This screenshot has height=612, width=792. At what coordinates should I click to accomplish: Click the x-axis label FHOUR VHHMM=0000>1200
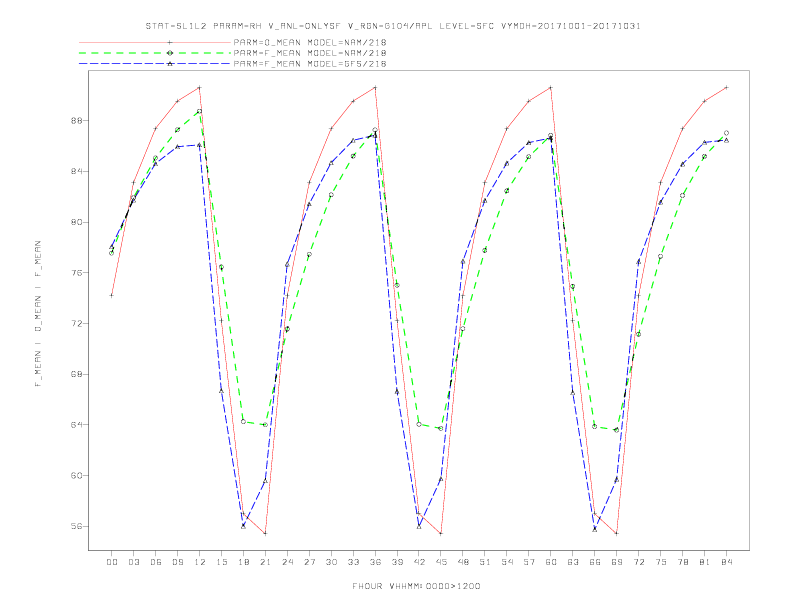coord(416,586)
